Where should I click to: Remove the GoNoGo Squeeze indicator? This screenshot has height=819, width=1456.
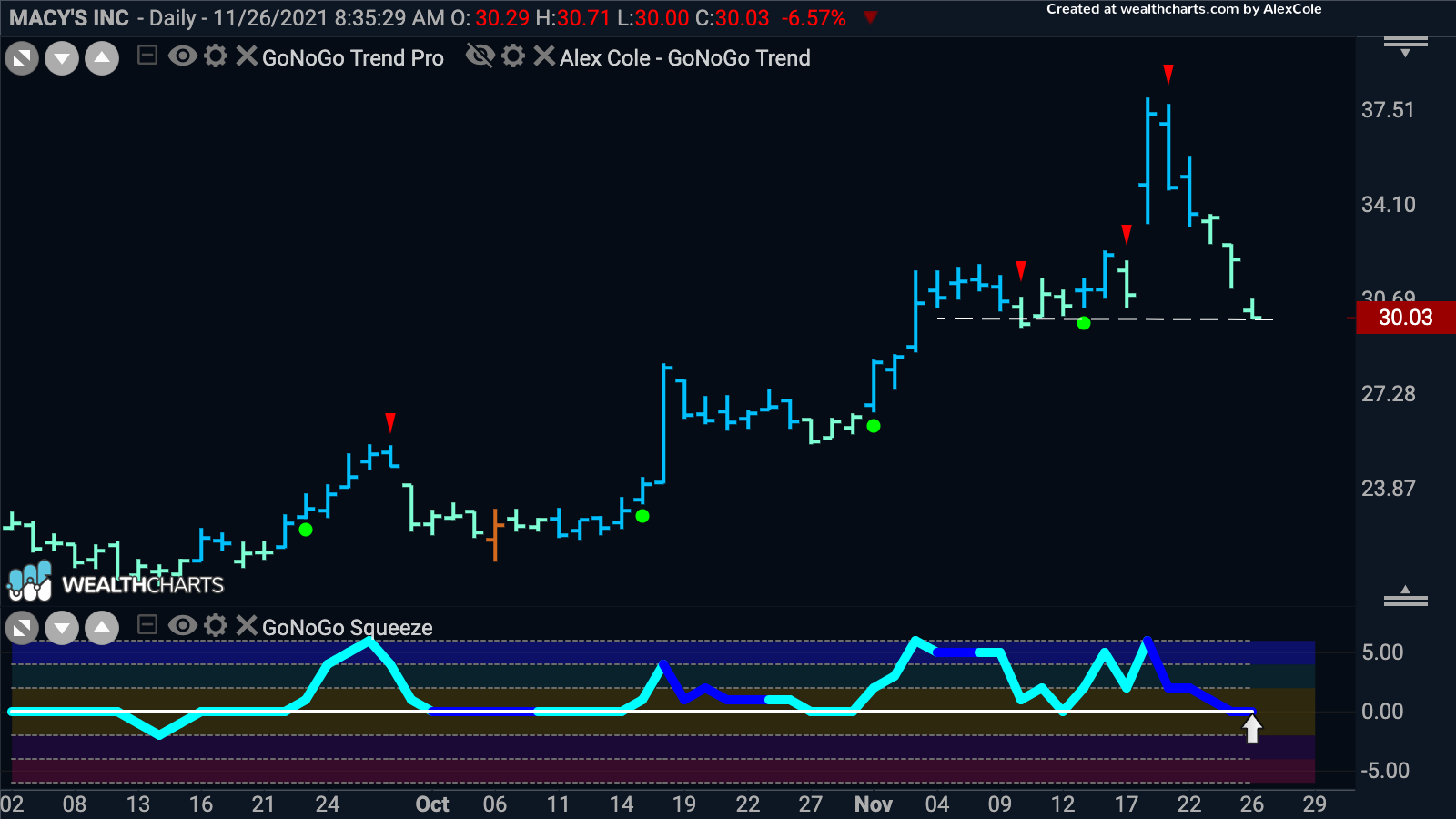247,625
